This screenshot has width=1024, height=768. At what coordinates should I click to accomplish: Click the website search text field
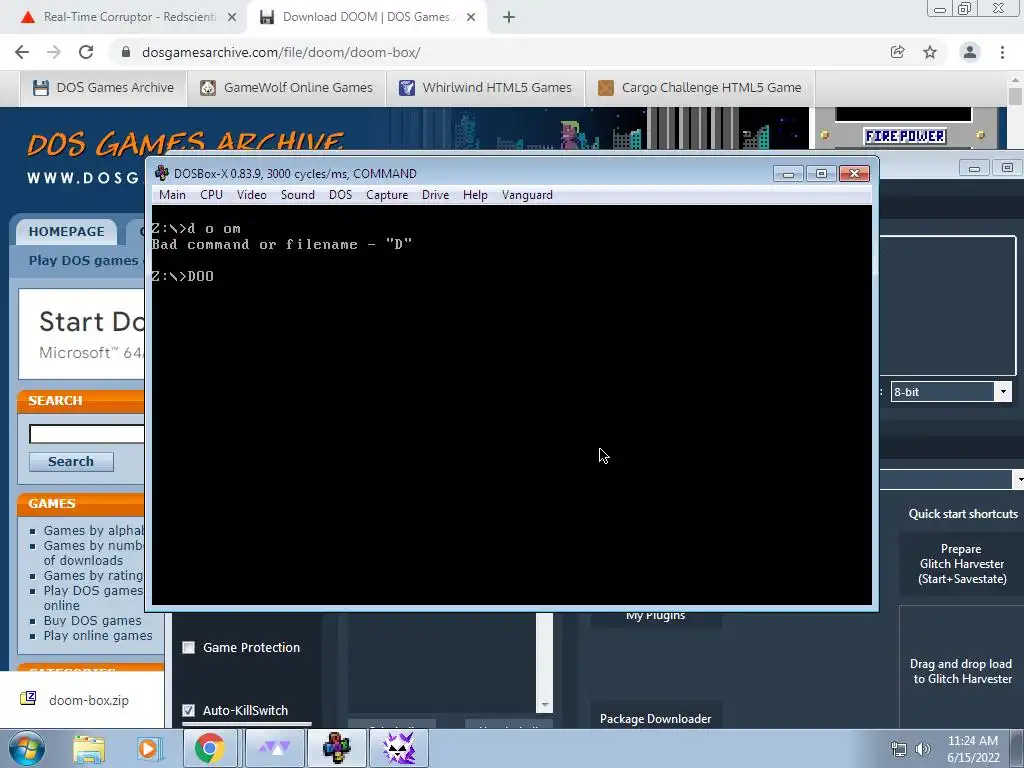[86, 434]
